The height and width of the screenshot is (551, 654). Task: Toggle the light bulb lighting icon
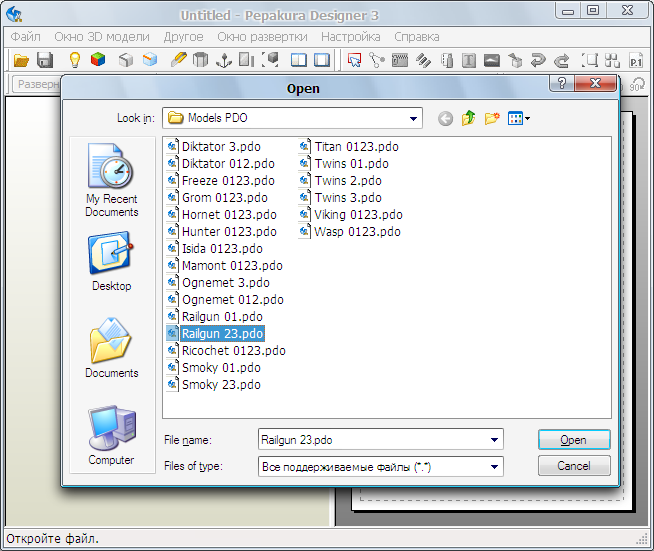[75, 60]
